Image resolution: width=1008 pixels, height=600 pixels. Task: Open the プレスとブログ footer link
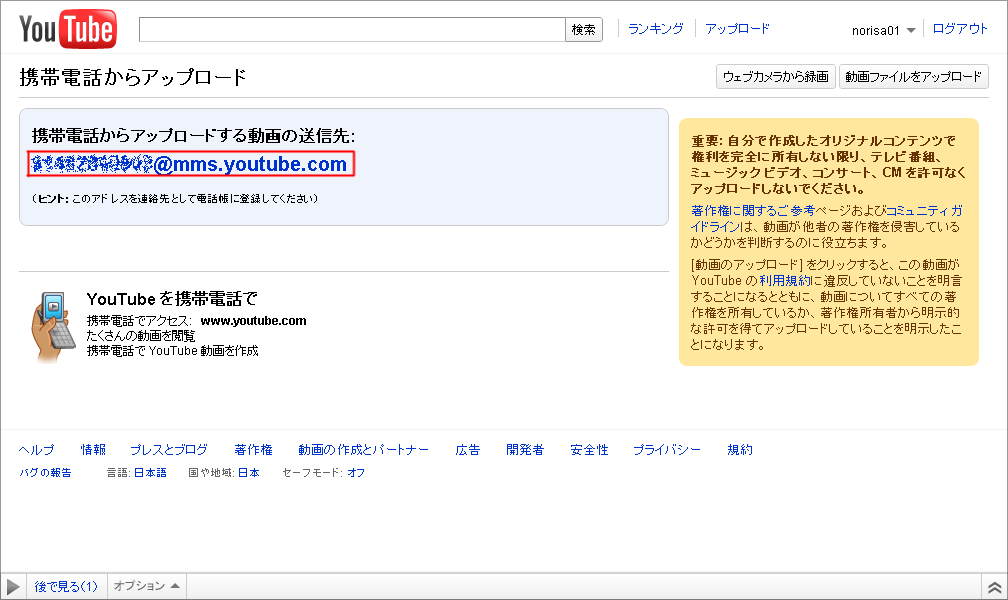[x=169, y=450]
